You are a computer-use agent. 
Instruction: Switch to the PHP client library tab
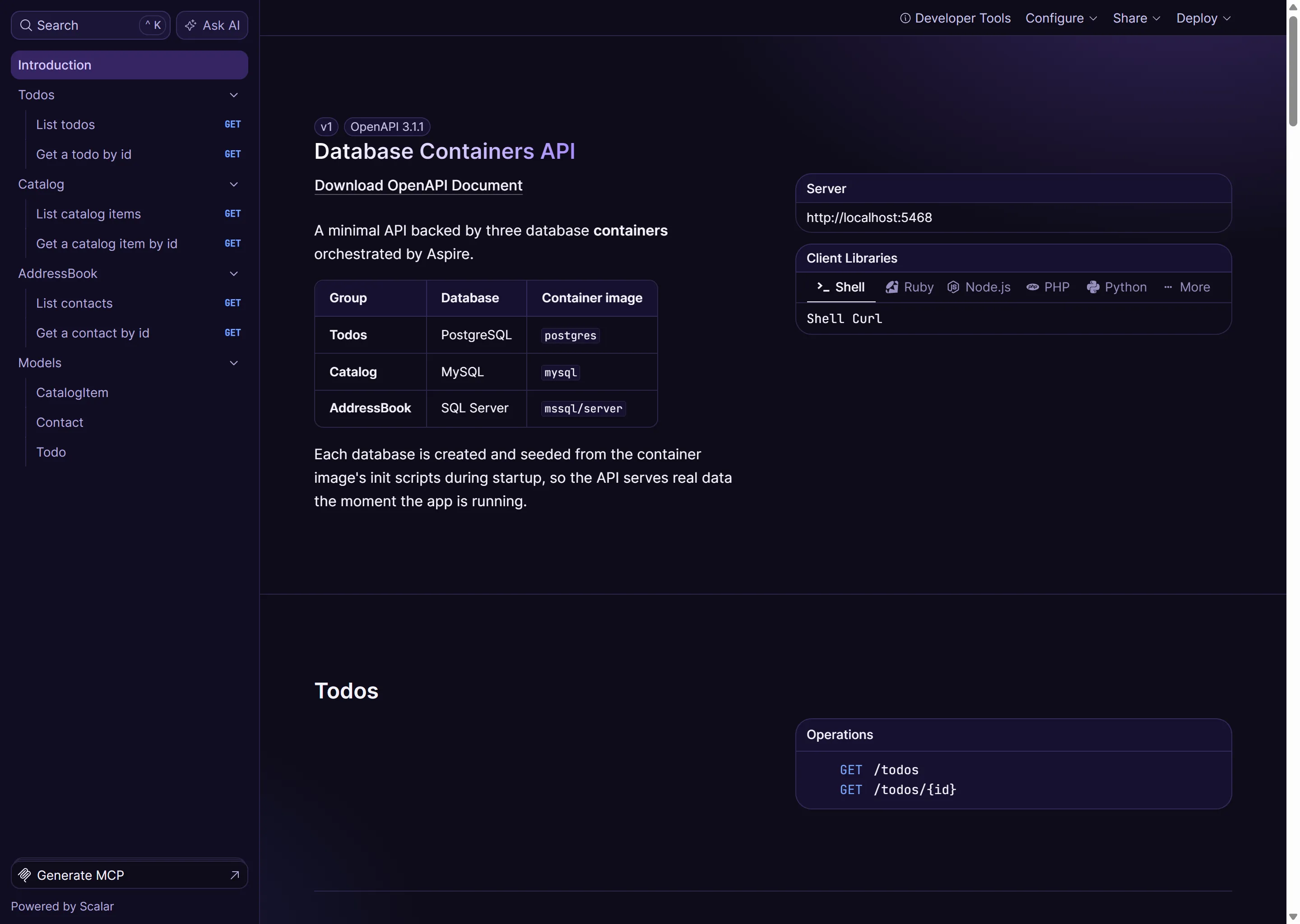tap(1048, 287)
